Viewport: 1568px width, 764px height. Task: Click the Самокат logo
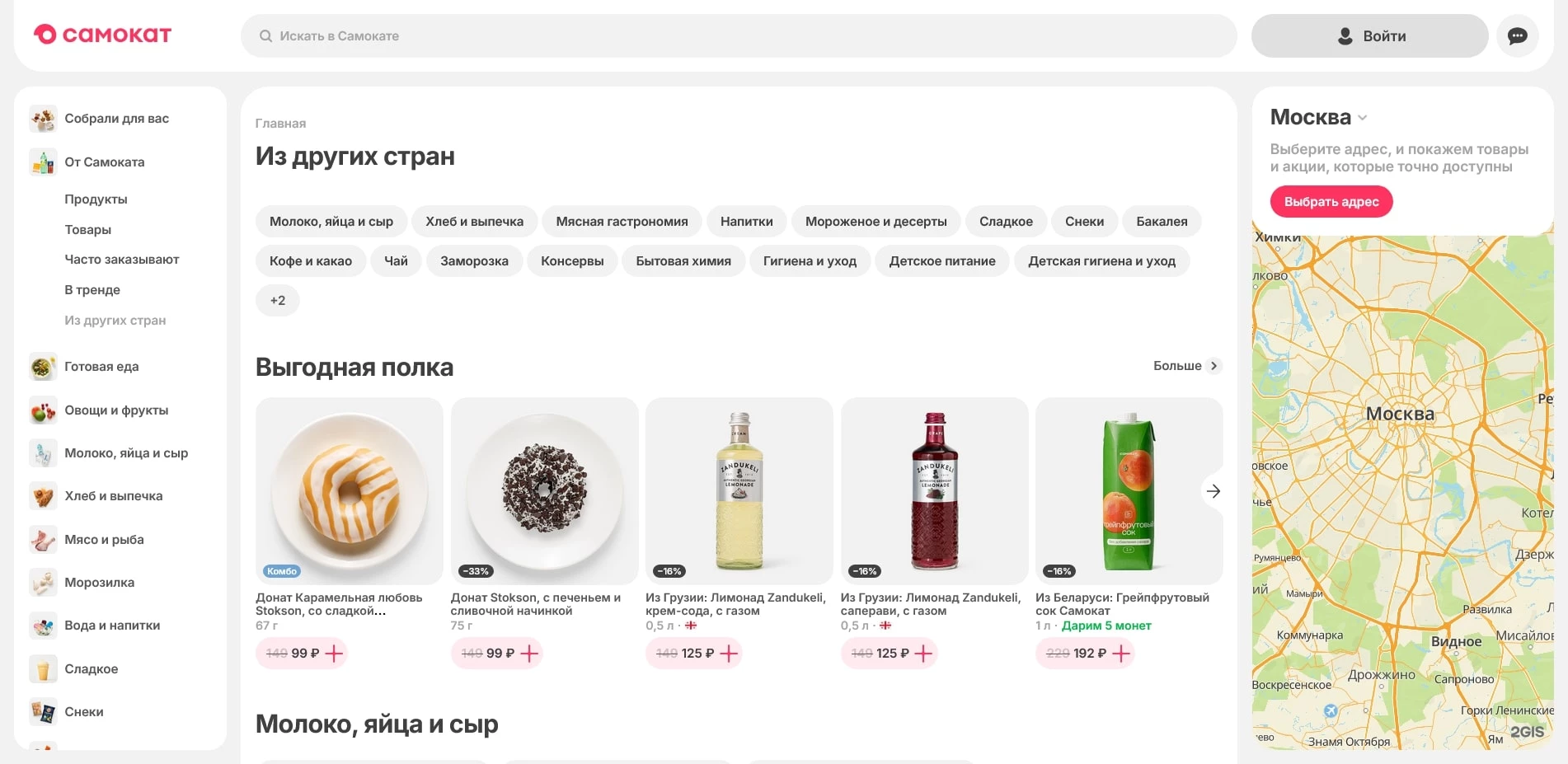[x=101, y=35]
